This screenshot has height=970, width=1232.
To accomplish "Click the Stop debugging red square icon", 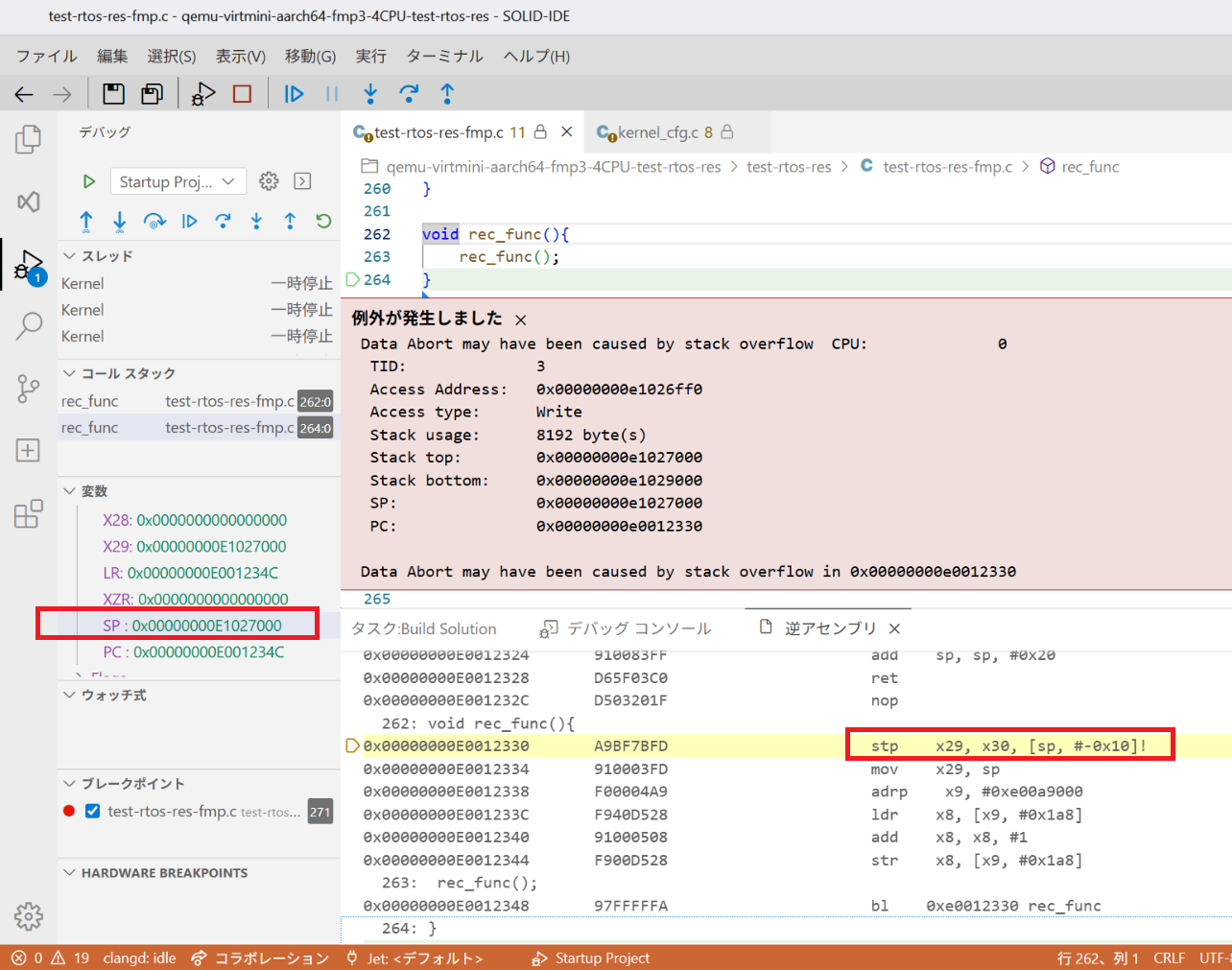I will coord(242,94).
